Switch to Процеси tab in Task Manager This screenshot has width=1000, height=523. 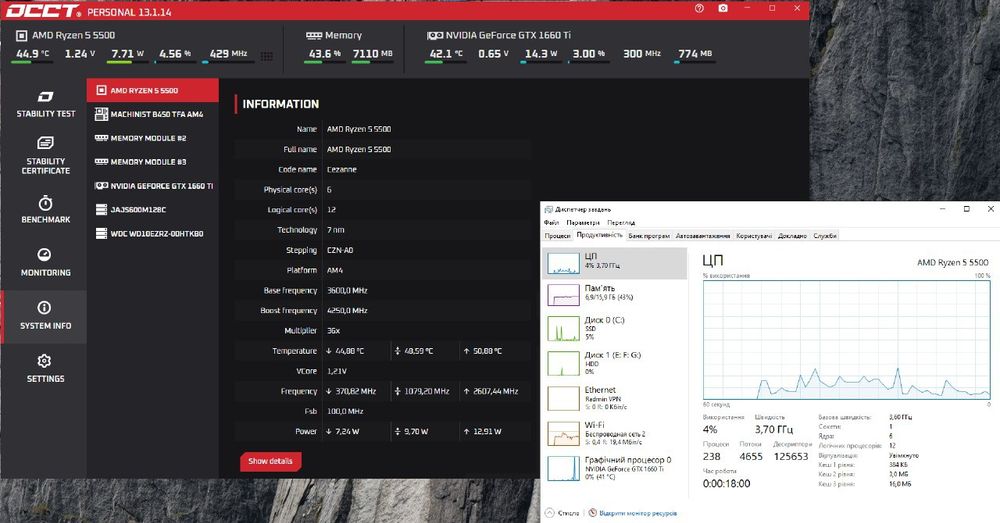click(557, 236)
